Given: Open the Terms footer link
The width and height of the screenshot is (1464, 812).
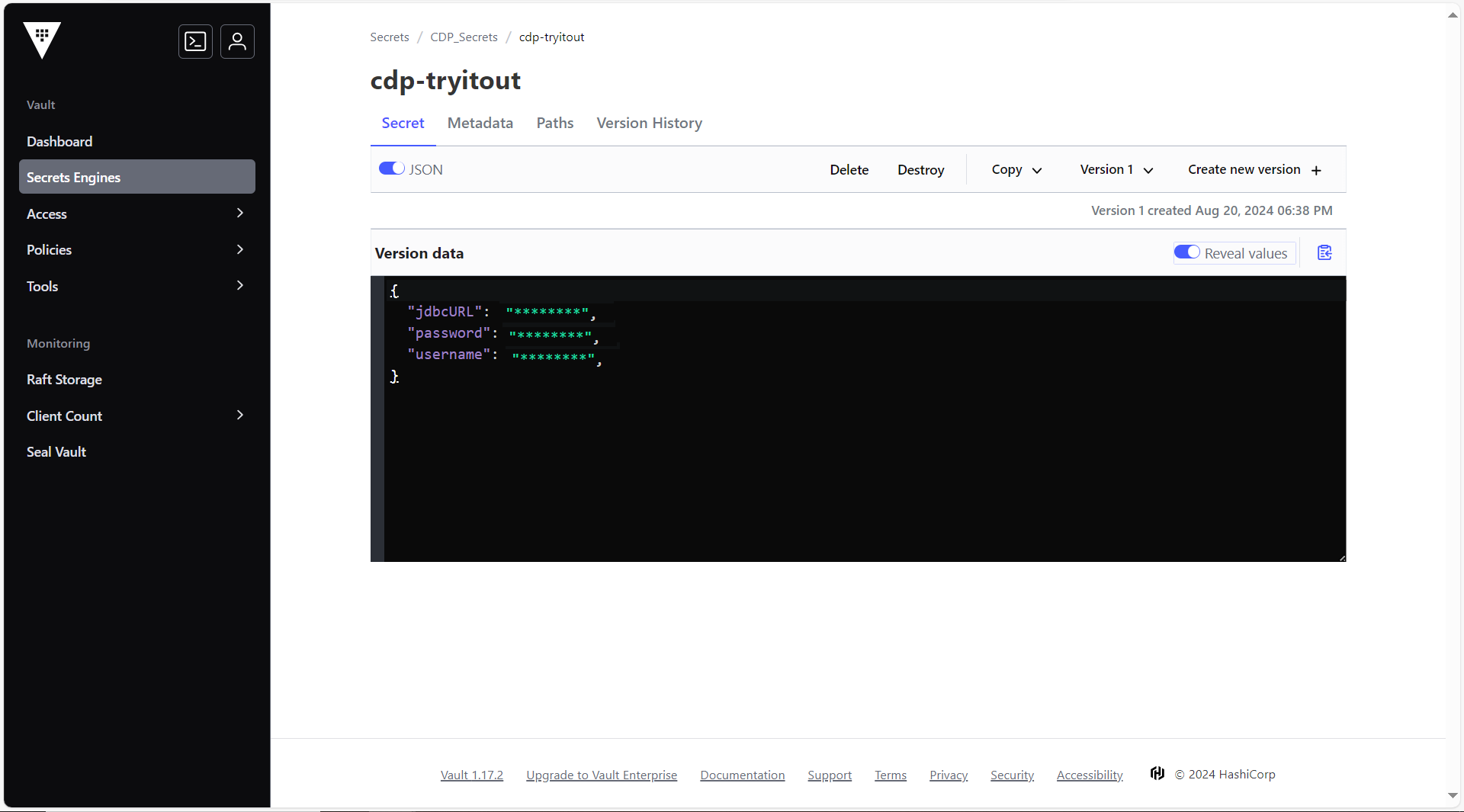Looking at the screenshot, I should click(x=891, y=775).
